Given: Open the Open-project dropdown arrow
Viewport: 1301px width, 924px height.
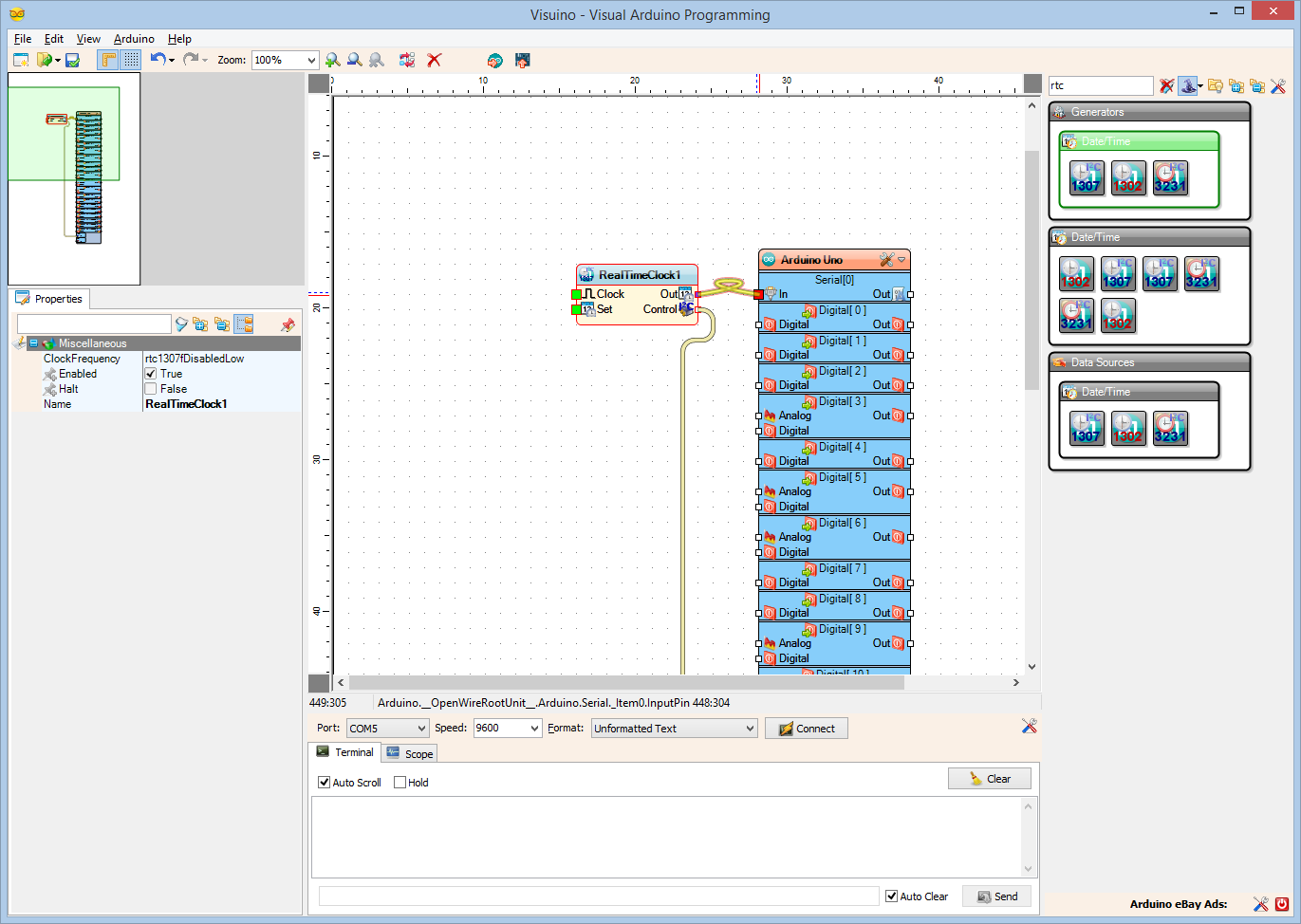Looking at the screenshot, I should click(58, 60).
